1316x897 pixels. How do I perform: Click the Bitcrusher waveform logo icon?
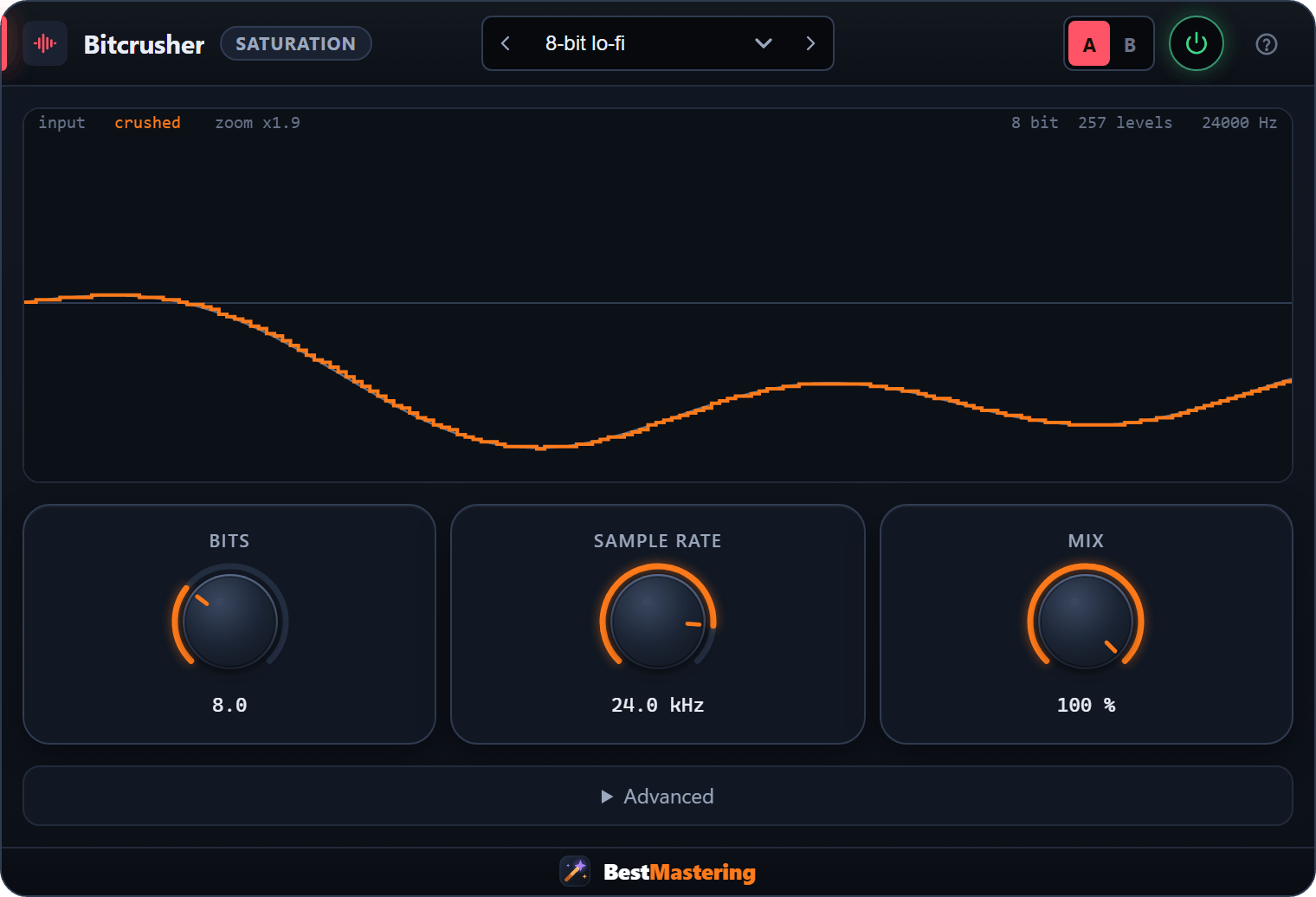tap(45, 43)
